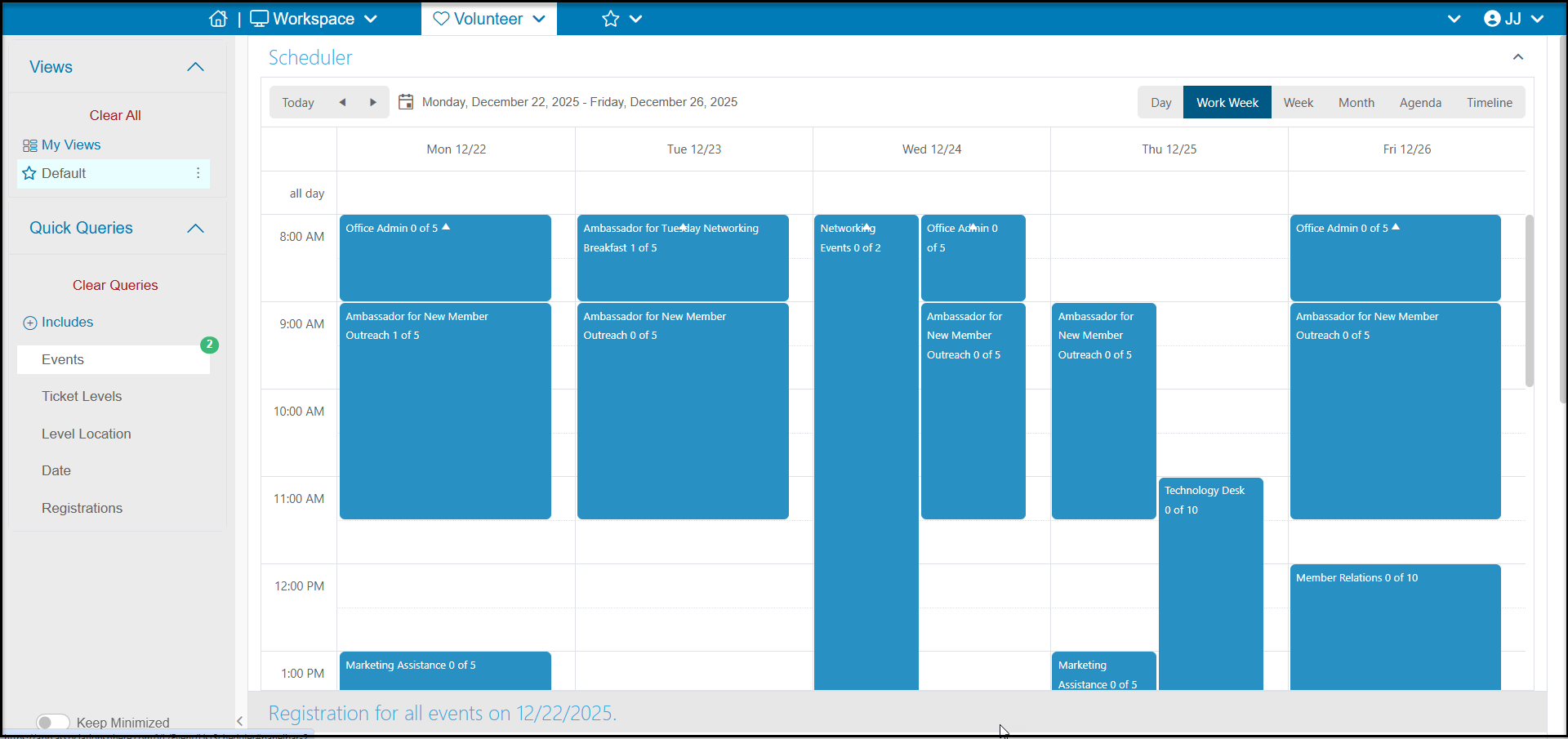Click the Clear Queries link

click(115, 285)
